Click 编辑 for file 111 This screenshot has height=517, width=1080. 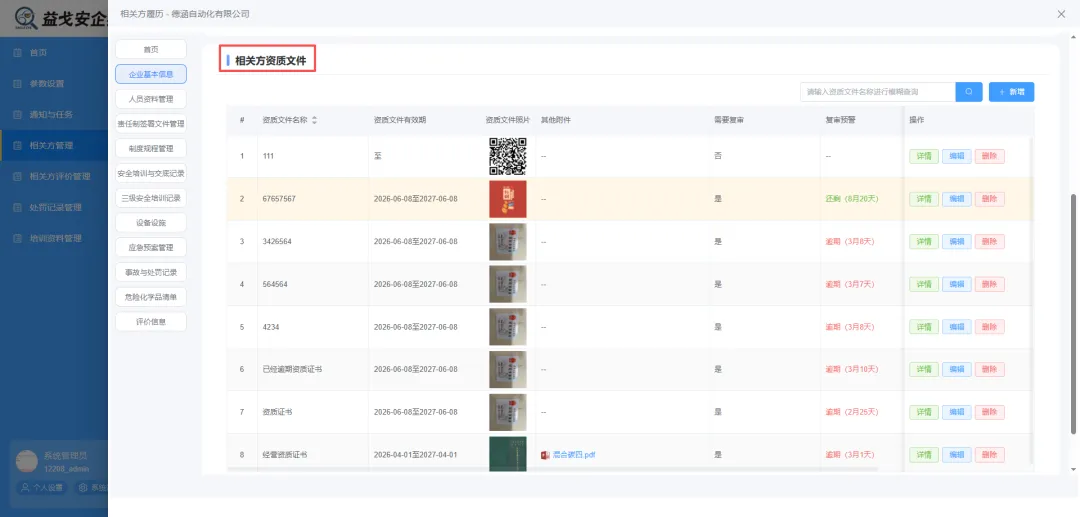click(957, 156)
